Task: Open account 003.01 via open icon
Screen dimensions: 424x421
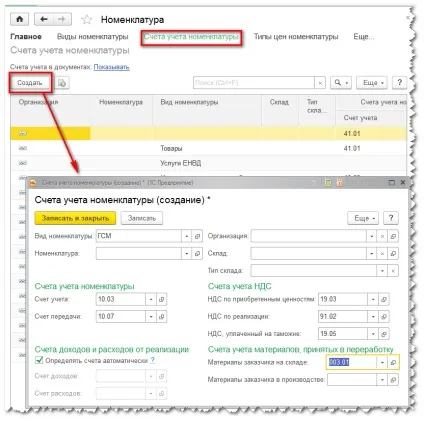Action: [393, 362]
